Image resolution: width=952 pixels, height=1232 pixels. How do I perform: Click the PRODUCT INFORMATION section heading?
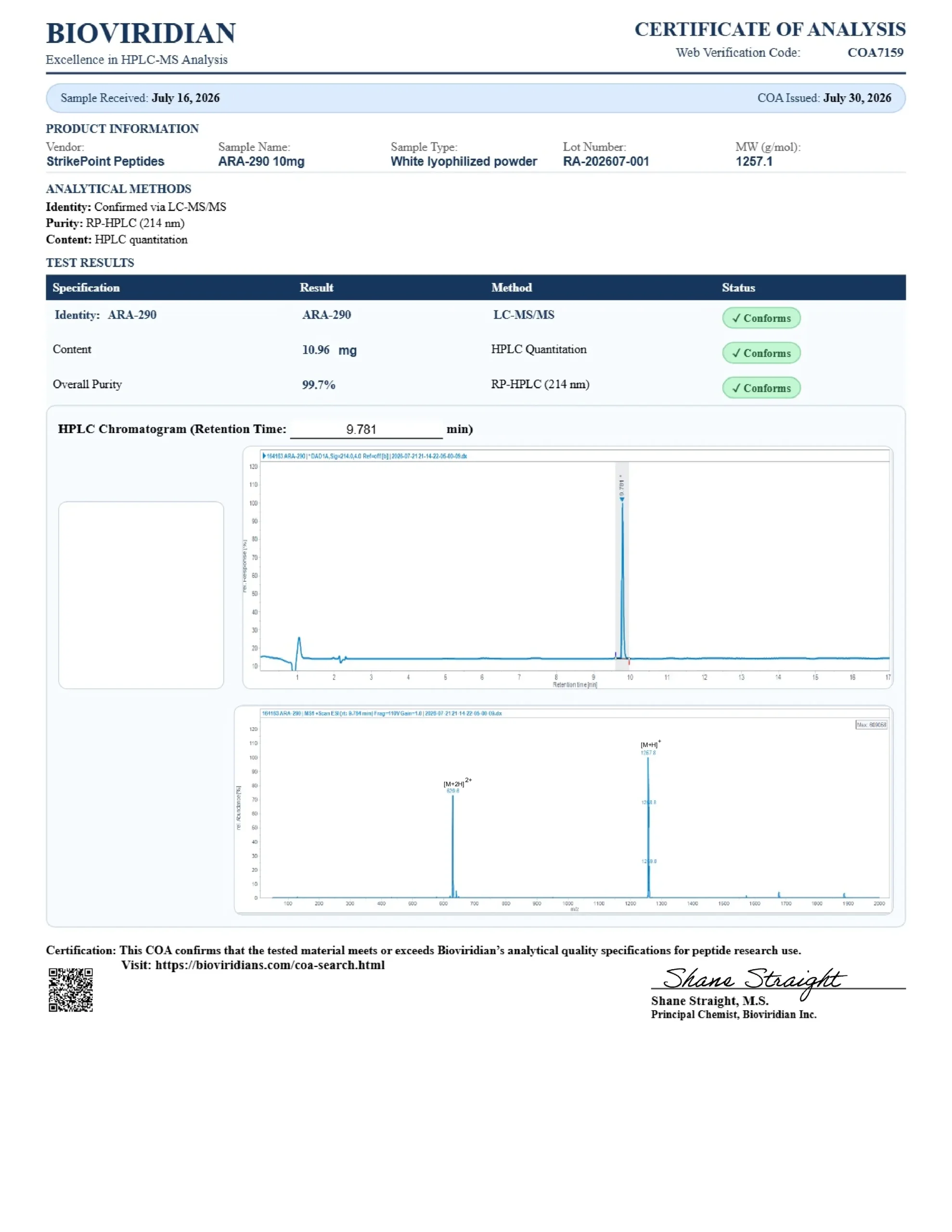(122, 128)
